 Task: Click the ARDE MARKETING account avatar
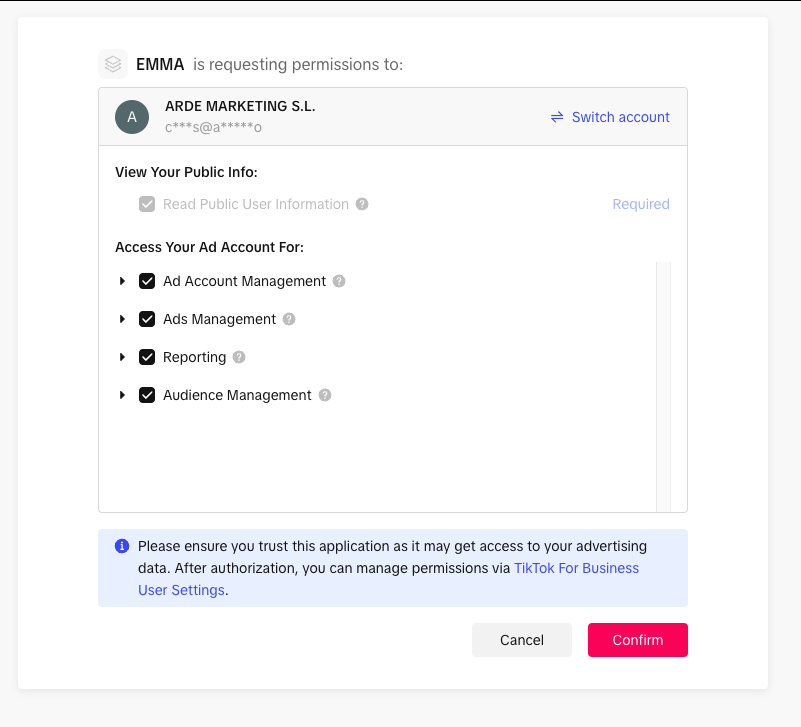point(132,117)
